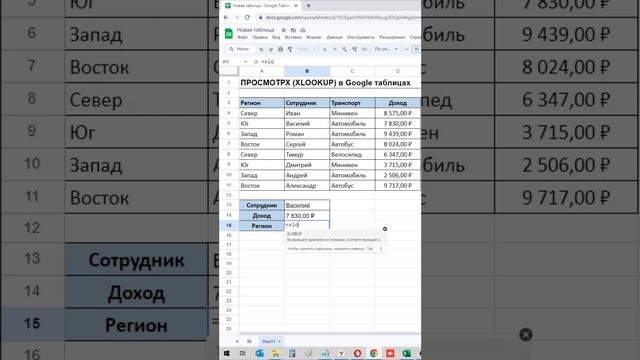Close the formula suggestion tooltip X
The width and height of the screenshot is (640, 360).
click(385, 229)
